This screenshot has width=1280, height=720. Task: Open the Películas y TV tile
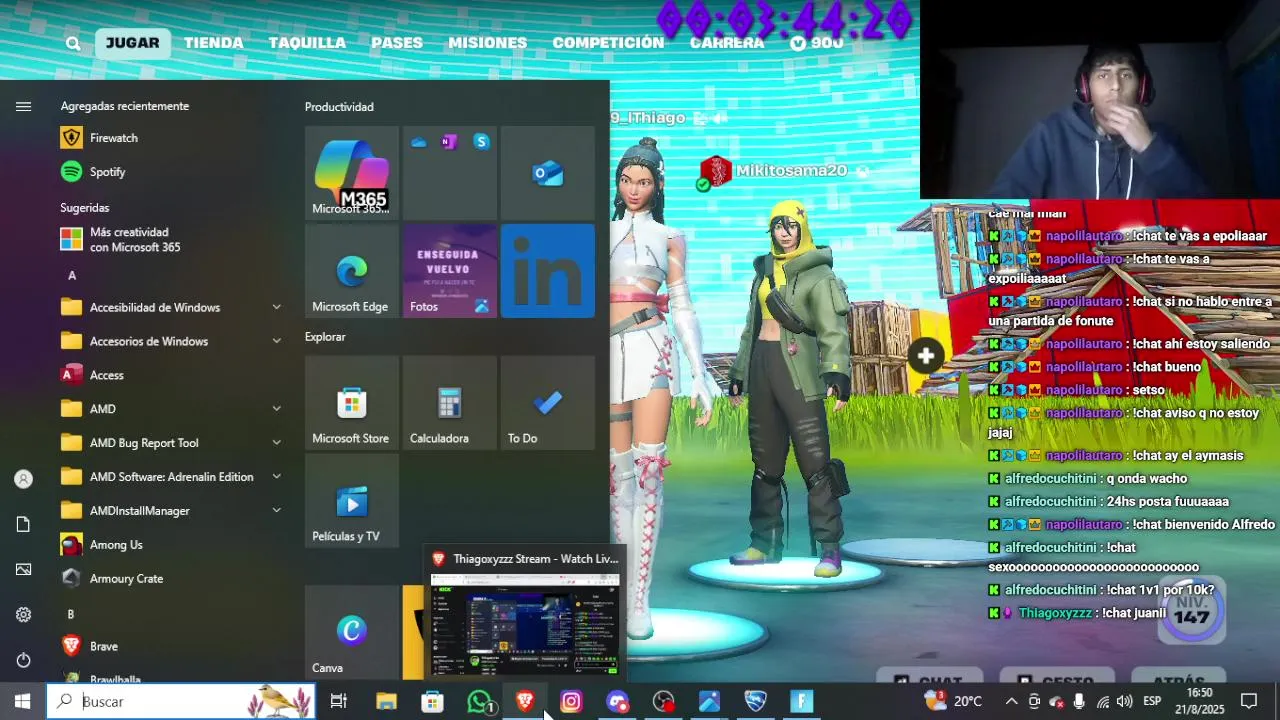[351, 500]
